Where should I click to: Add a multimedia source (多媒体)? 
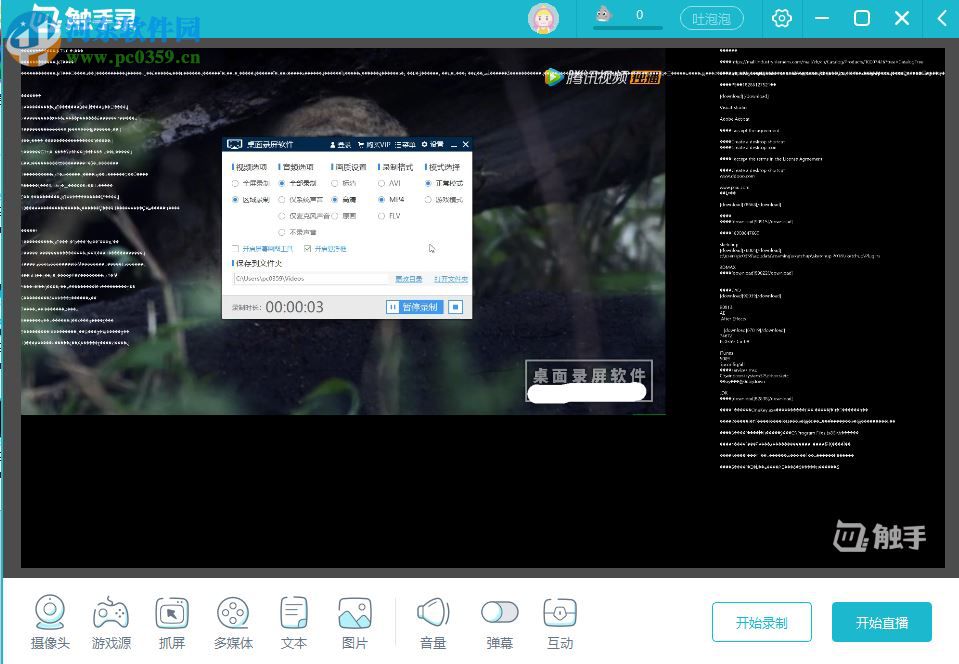coord(233,622)
